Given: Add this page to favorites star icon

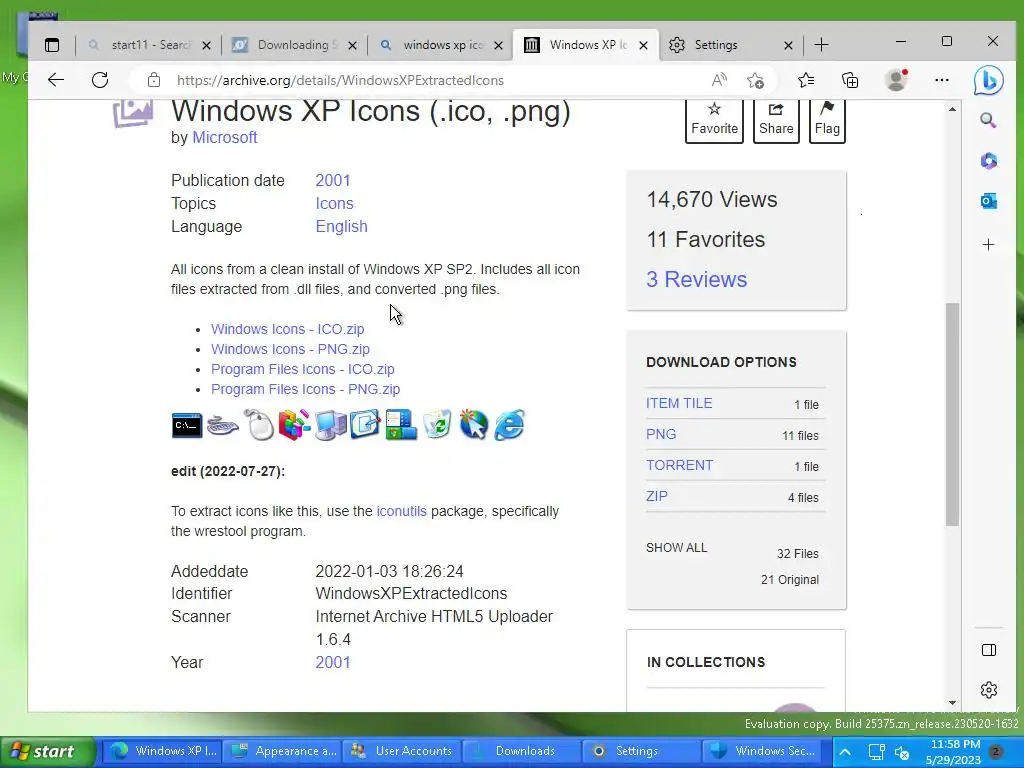Looking at the screenshot, I should point(756,80).
